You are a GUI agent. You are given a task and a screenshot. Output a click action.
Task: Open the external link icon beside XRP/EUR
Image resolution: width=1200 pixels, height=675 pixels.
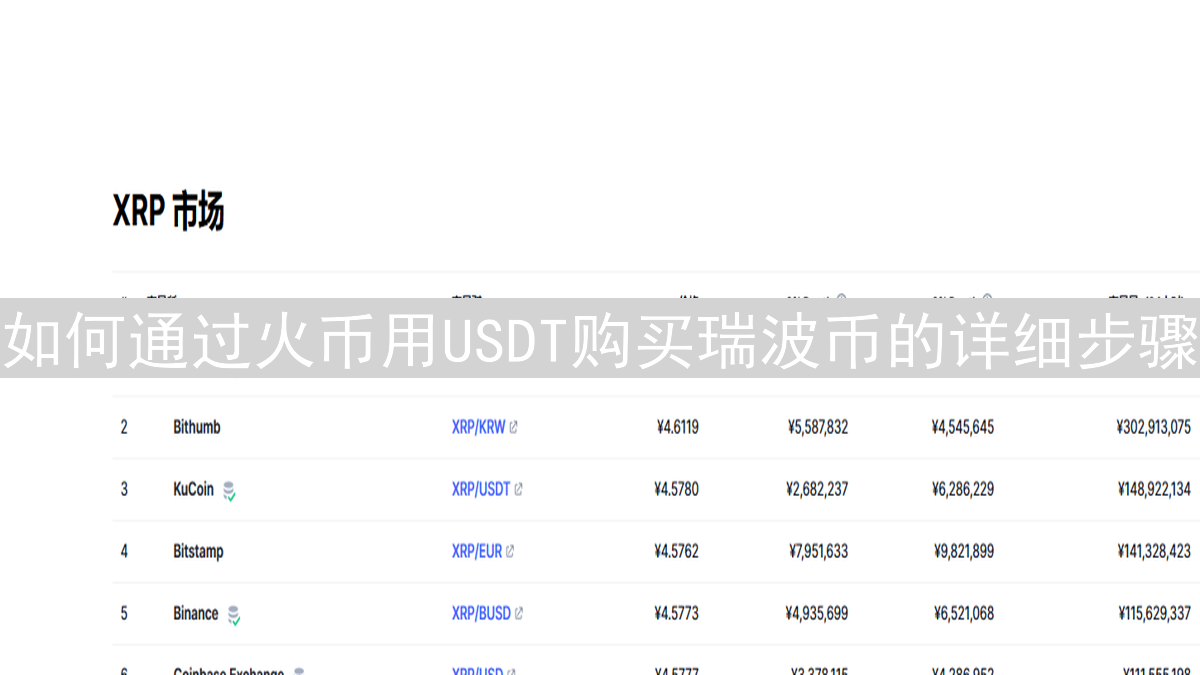tap(510, 551)
